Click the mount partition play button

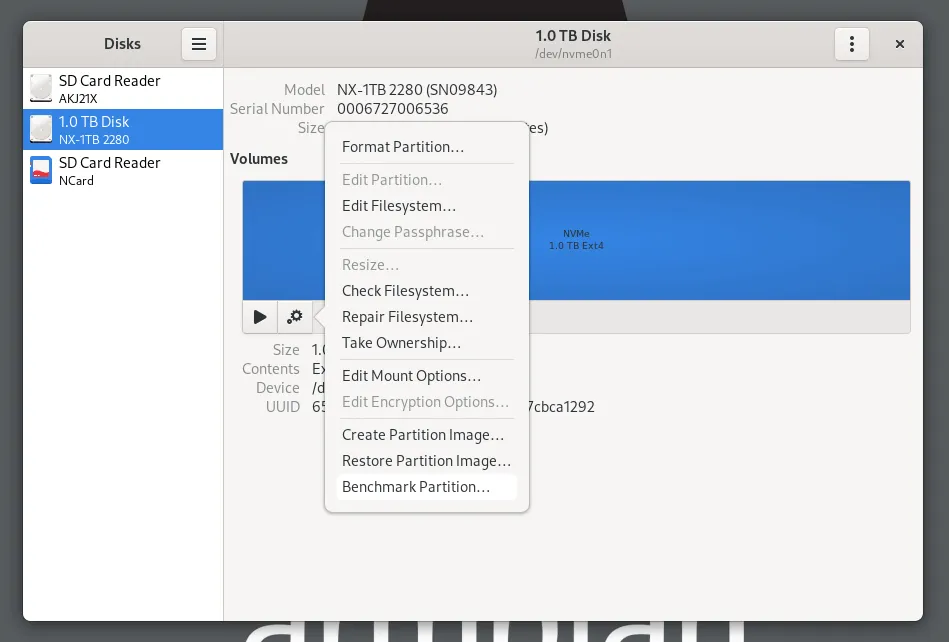point(260,317)
